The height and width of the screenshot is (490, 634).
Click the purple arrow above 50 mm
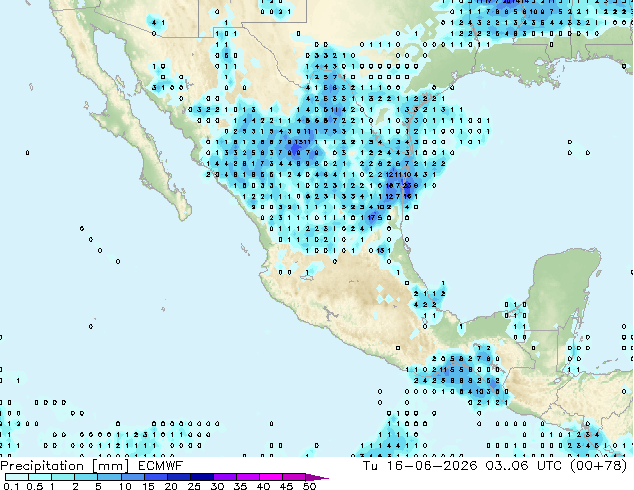317,478
